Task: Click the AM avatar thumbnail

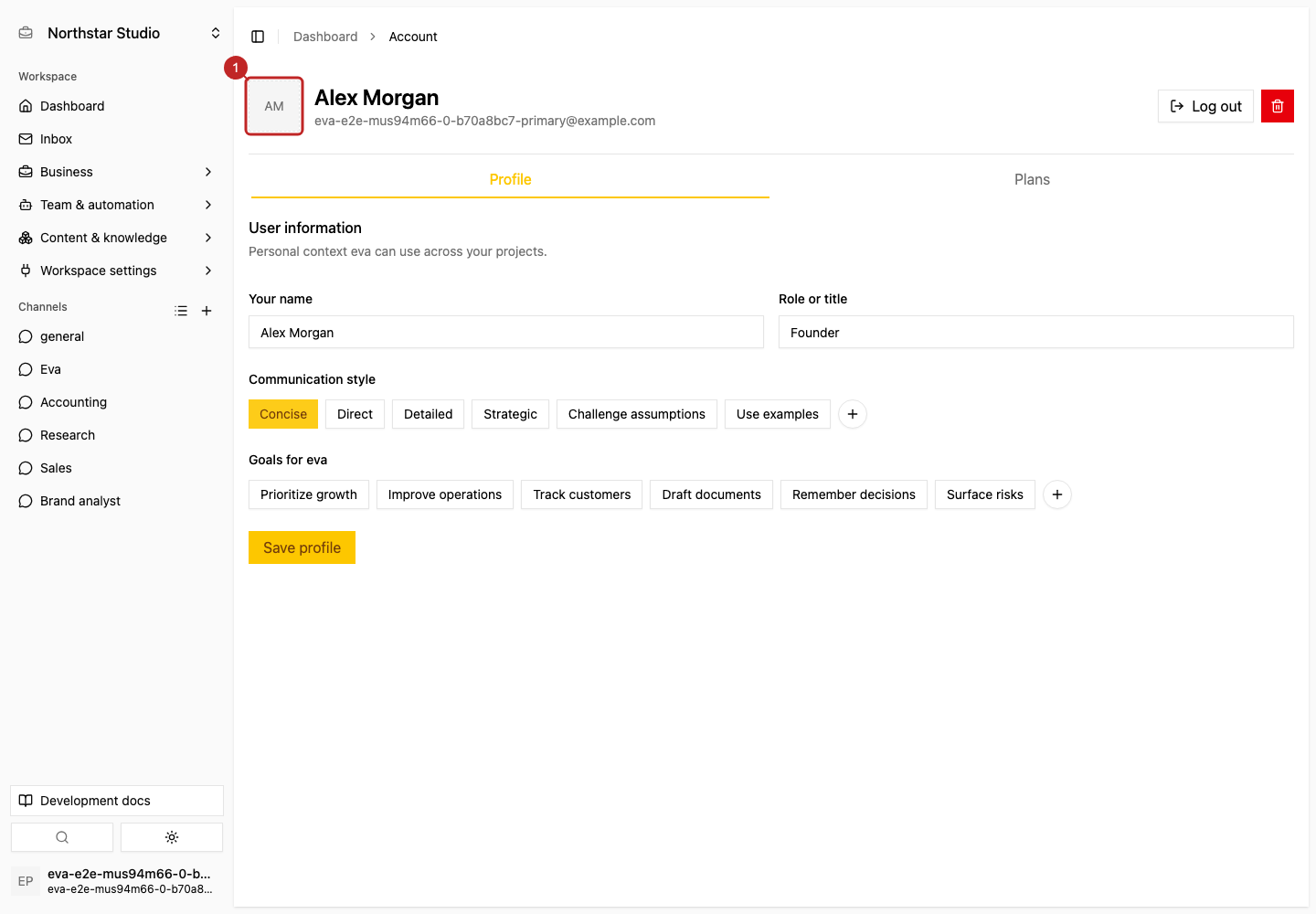Action: 274,106
